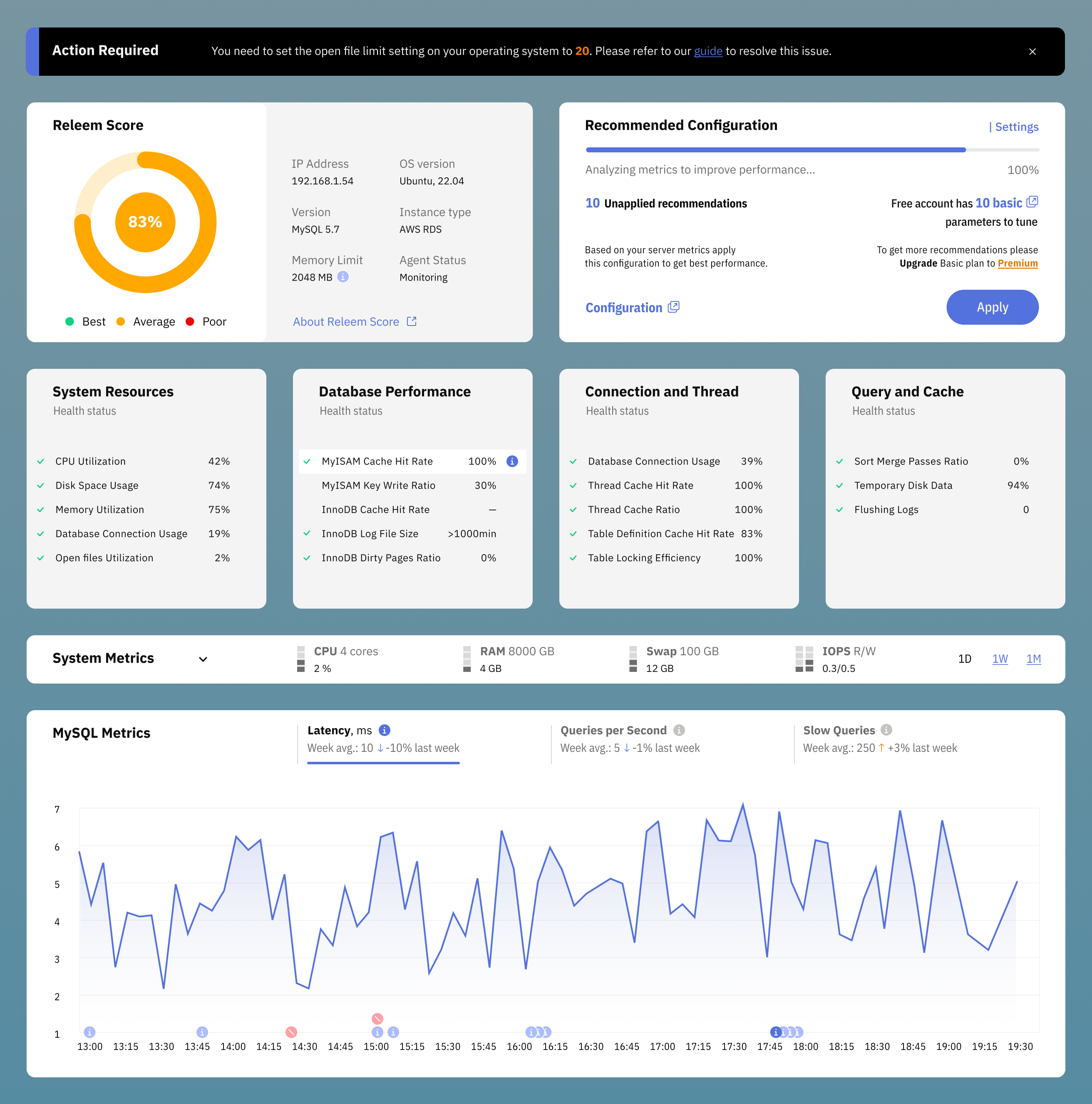Open the Latency metric info icon
Screen dimensions: 1092x1104
coord(384,730)
